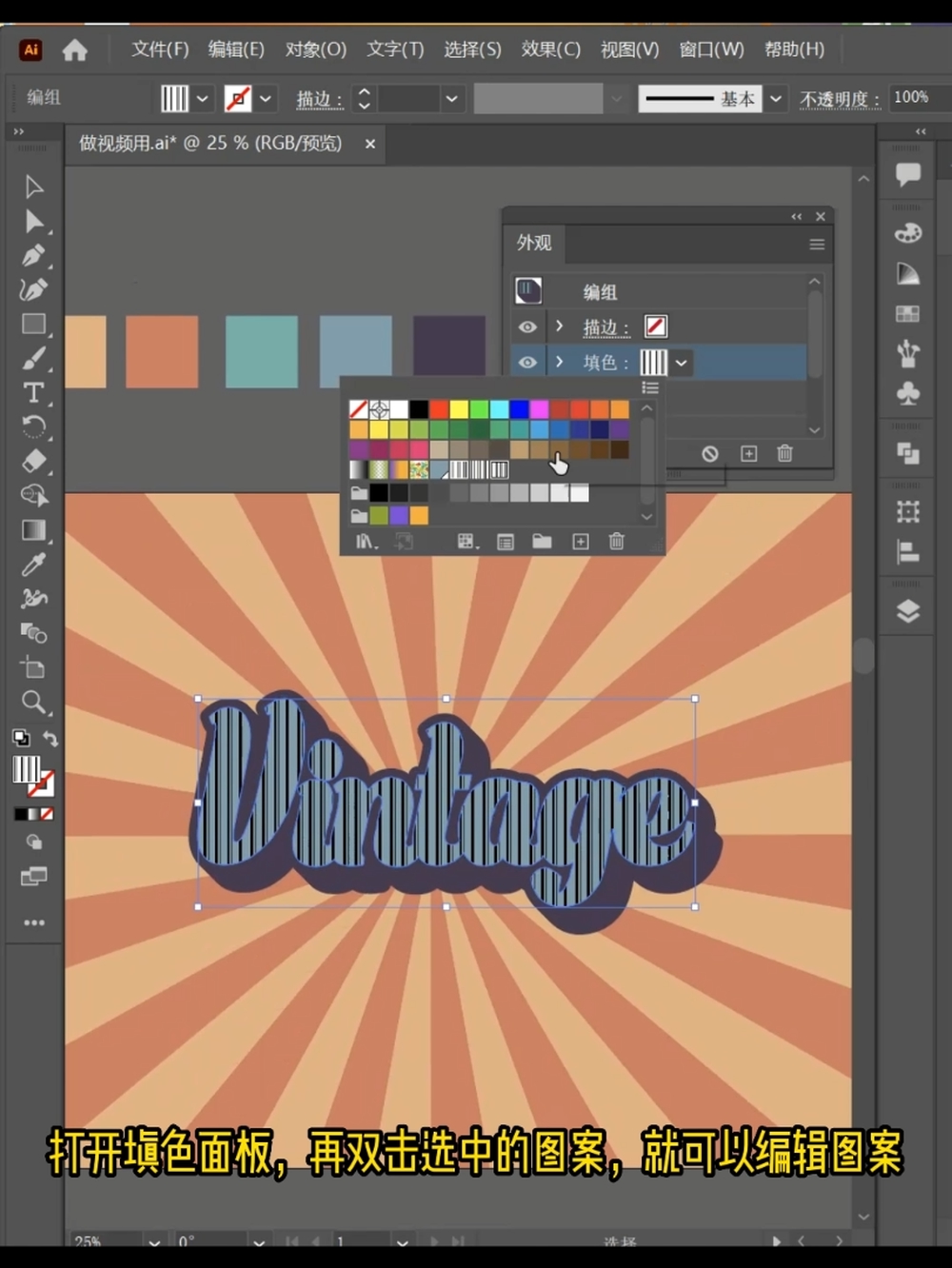Screen dimensions: 952x1268
Task: Open the 效果(C) menu
Action: pos(550,50)
